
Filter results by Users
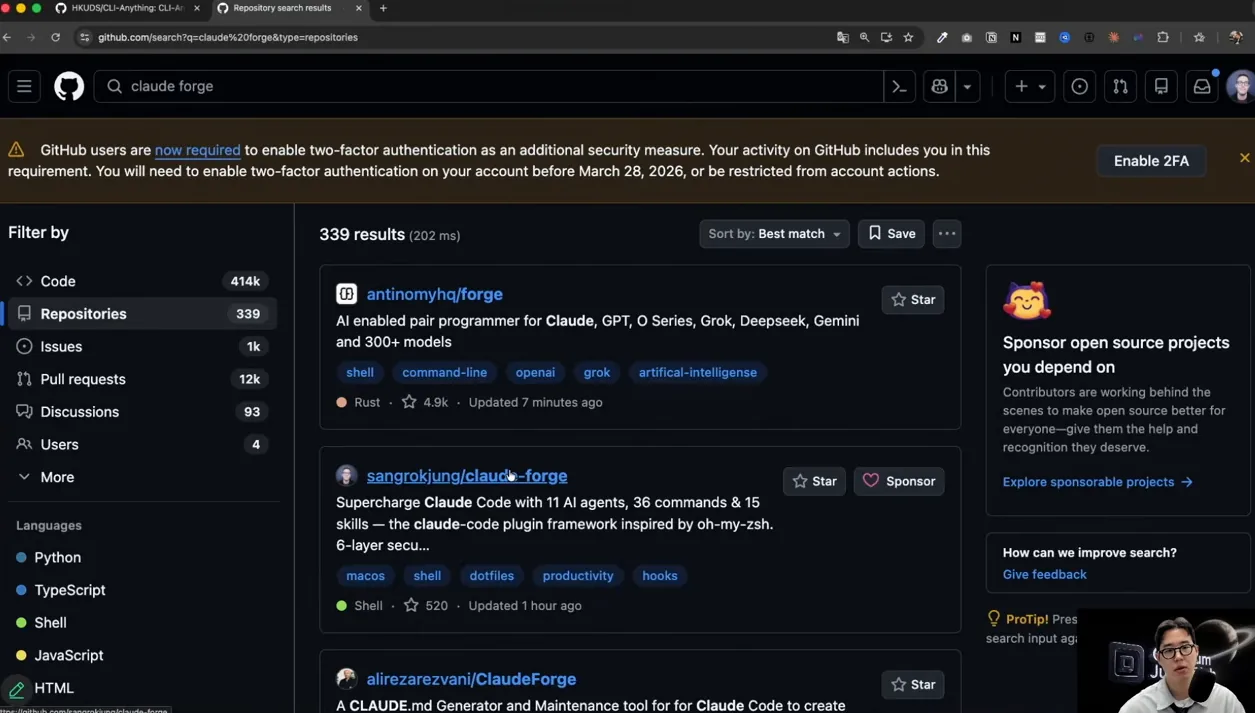pos(142,444)
